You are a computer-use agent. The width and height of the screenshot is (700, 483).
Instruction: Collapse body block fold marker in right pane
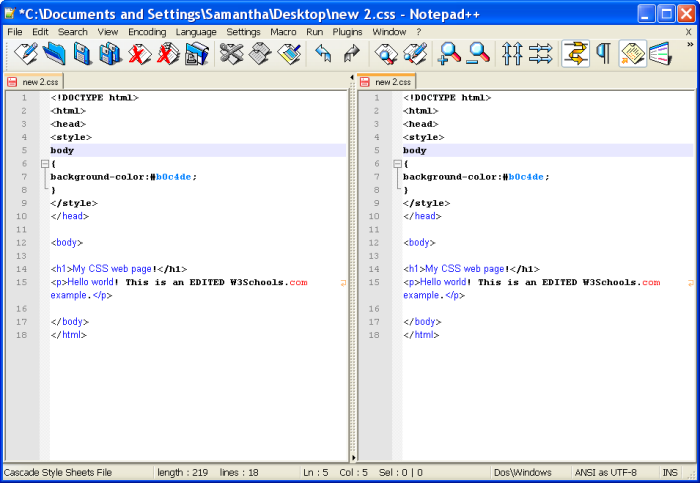397,163
